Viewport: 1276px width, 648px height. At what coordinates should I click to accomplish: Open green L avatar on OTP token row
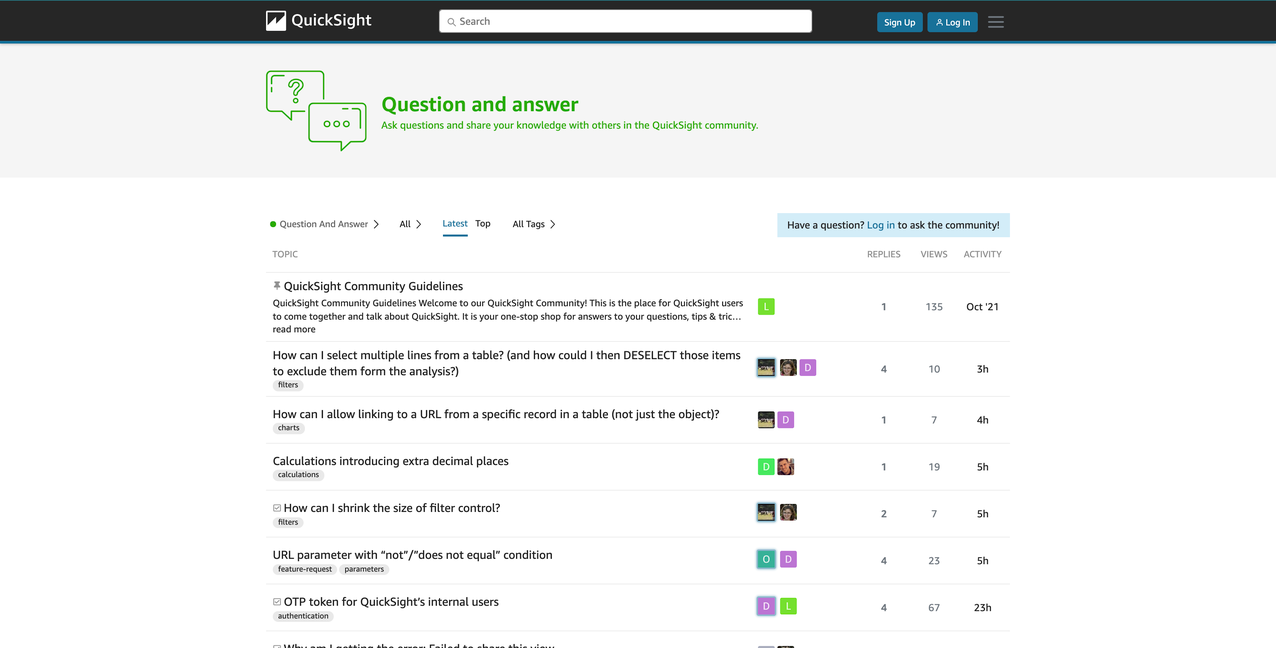click(788, 606)
